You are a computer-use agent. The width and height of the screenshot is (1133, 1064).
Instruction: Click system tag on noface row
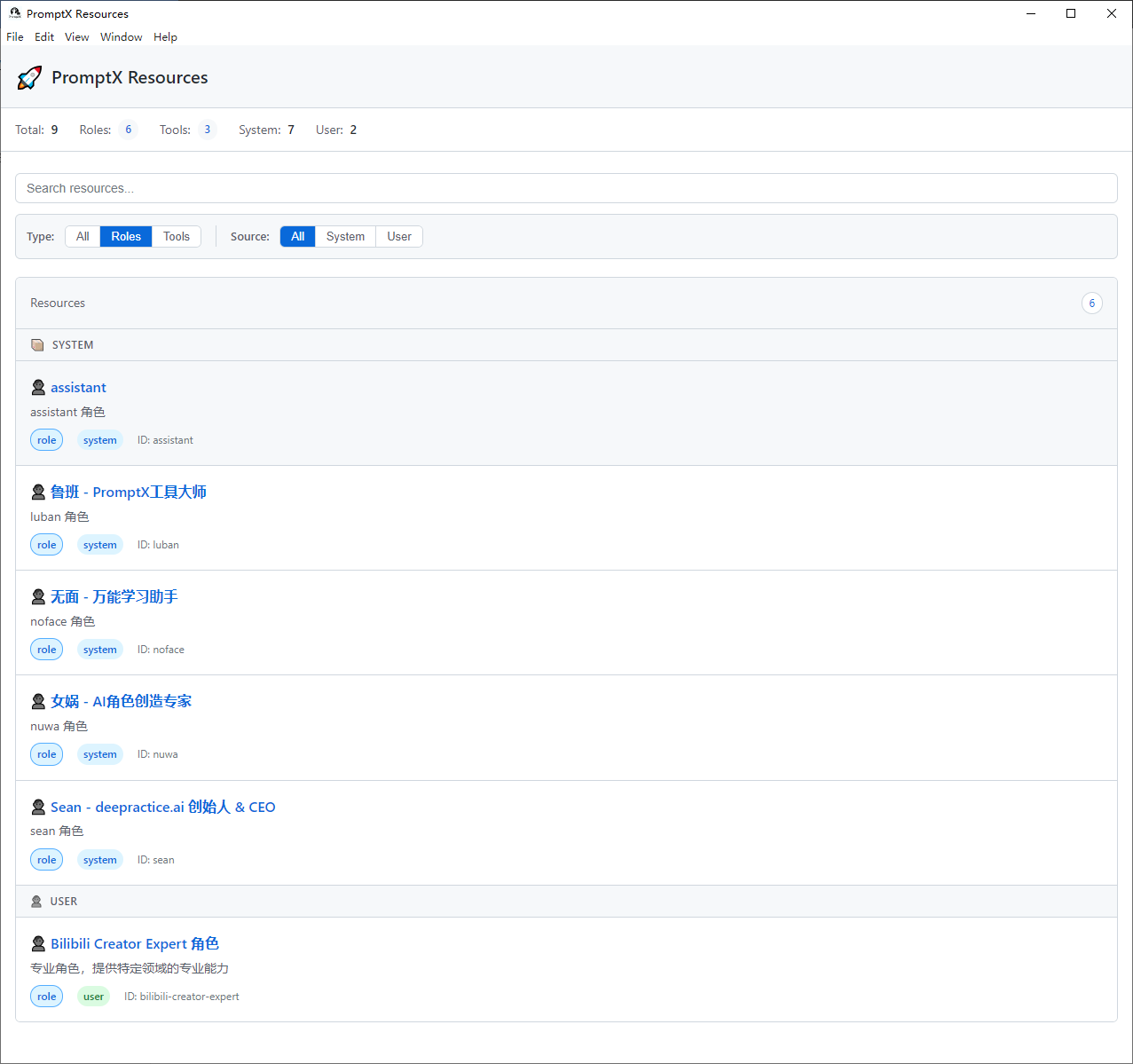tap(100, 650)
